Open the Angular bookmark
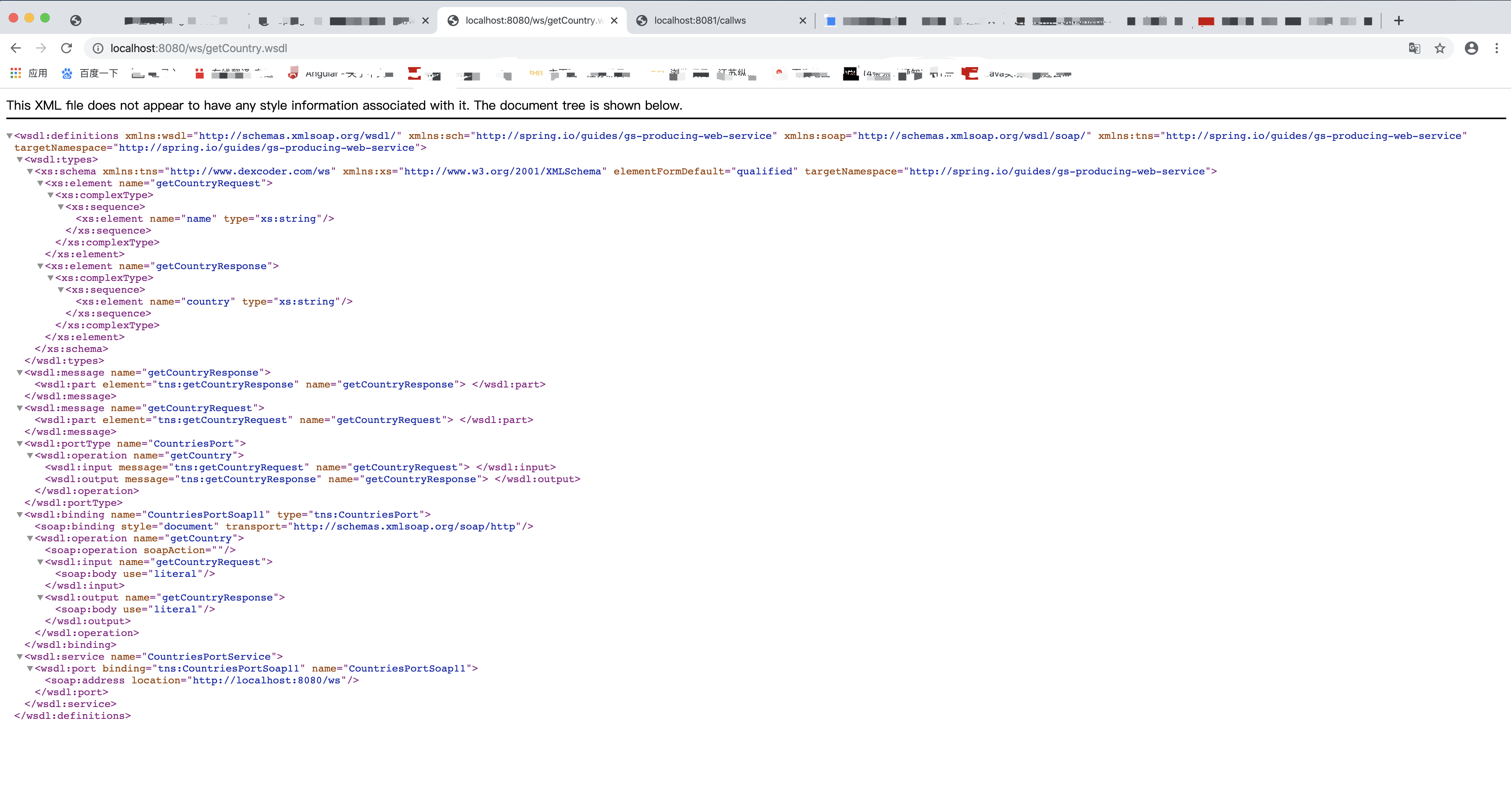Screen dimensions: 1511x812 321,73
